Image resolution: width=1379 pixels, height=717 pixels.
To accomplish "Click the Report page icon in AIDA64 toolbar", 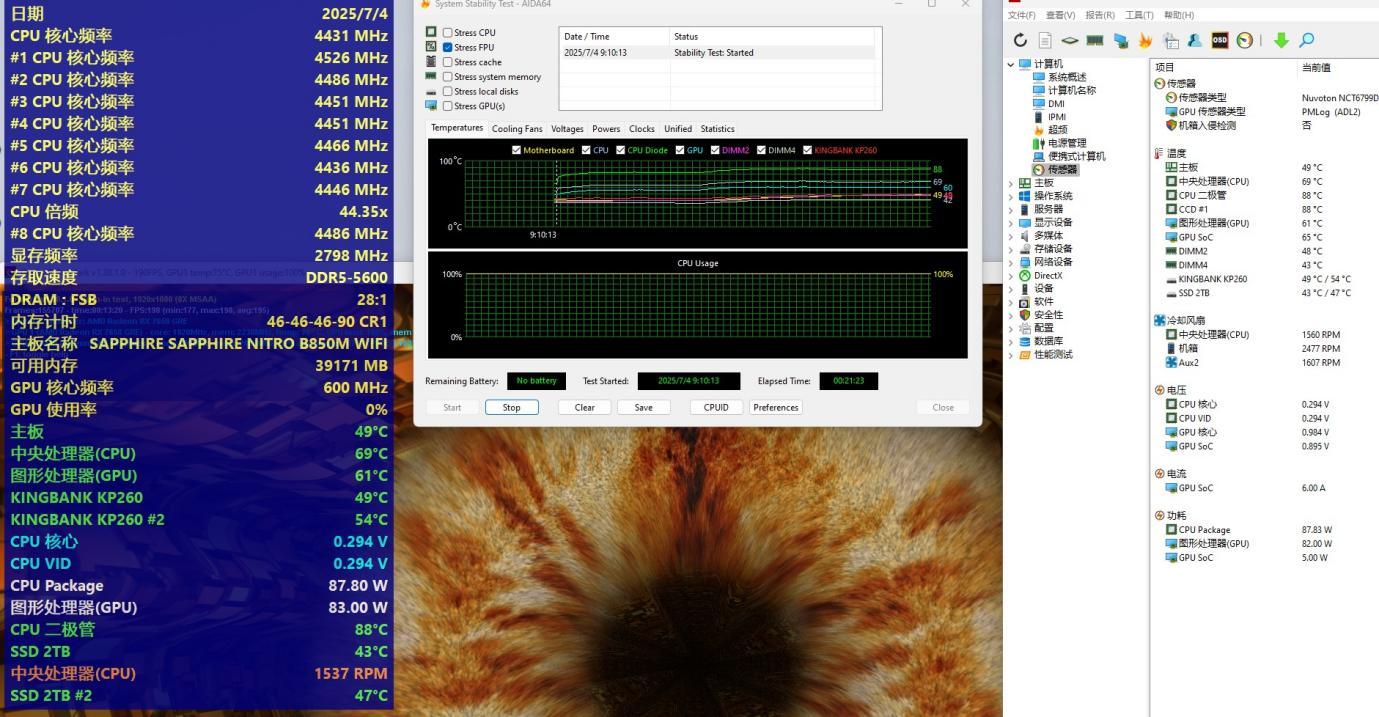I will pyautogui.click(x=1045, y=41).
